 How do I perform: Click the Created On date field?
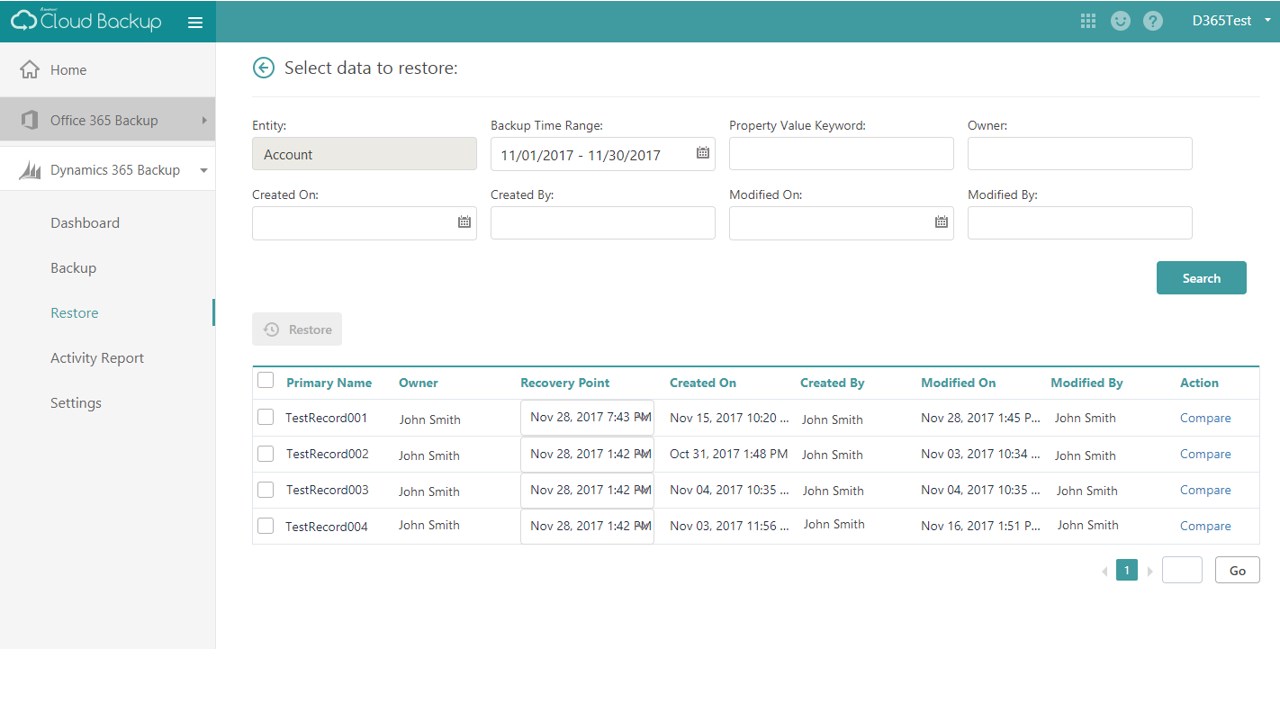coord(364,223)
